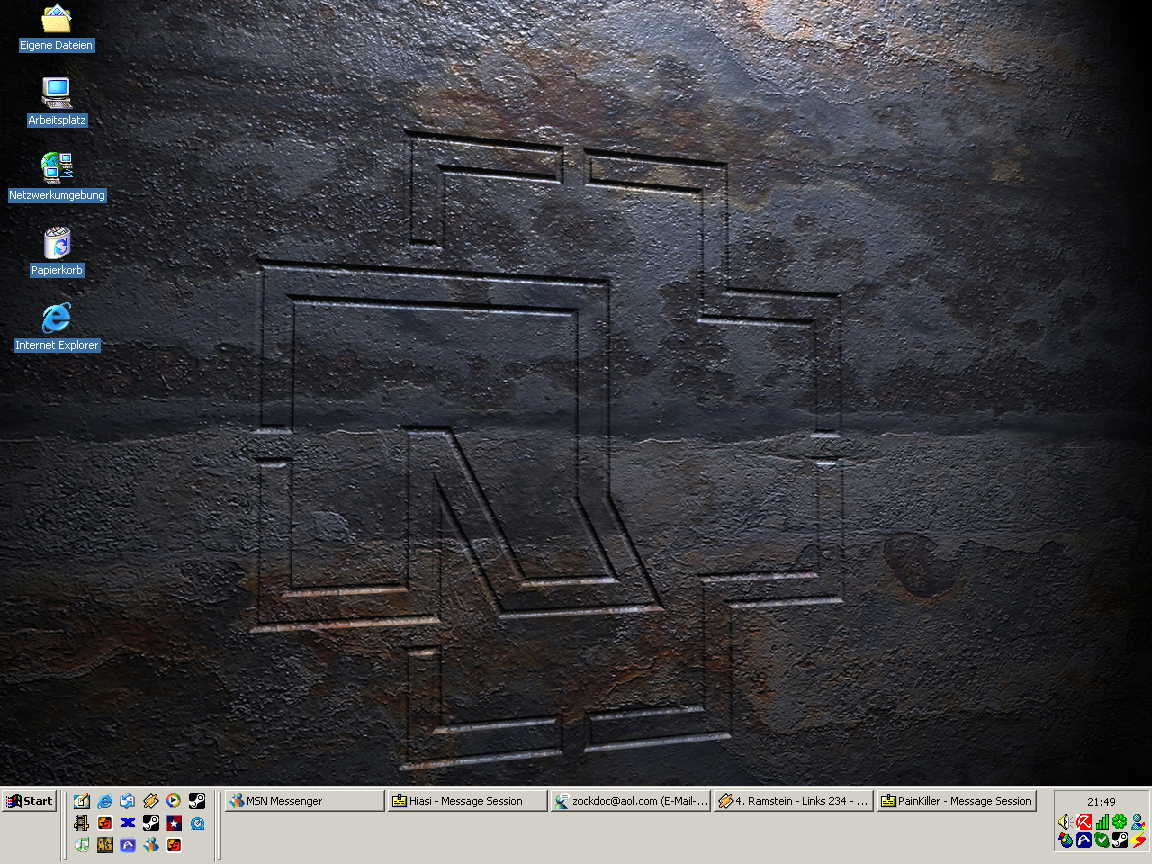Select the Internet Explorer desktop shortcut
The height and width of the screenshot is (864, 1152).
[x=57, y=327]
